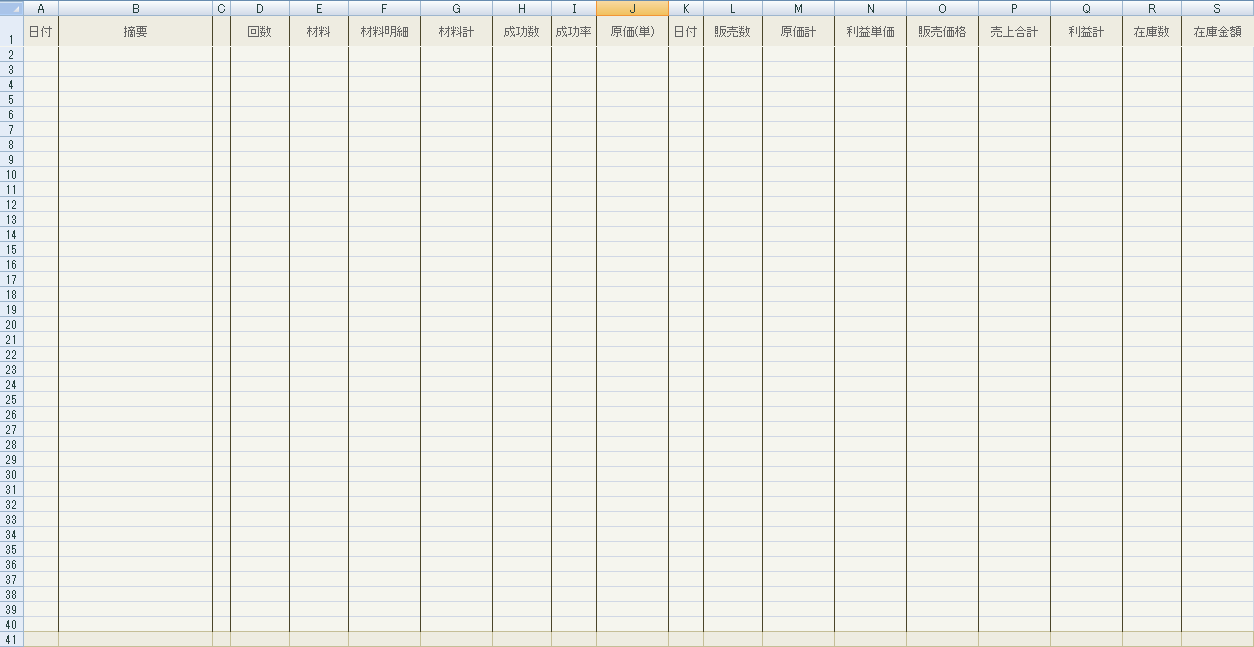Select row 34 header
This screenshot has width=1254, height=647.
11,534
